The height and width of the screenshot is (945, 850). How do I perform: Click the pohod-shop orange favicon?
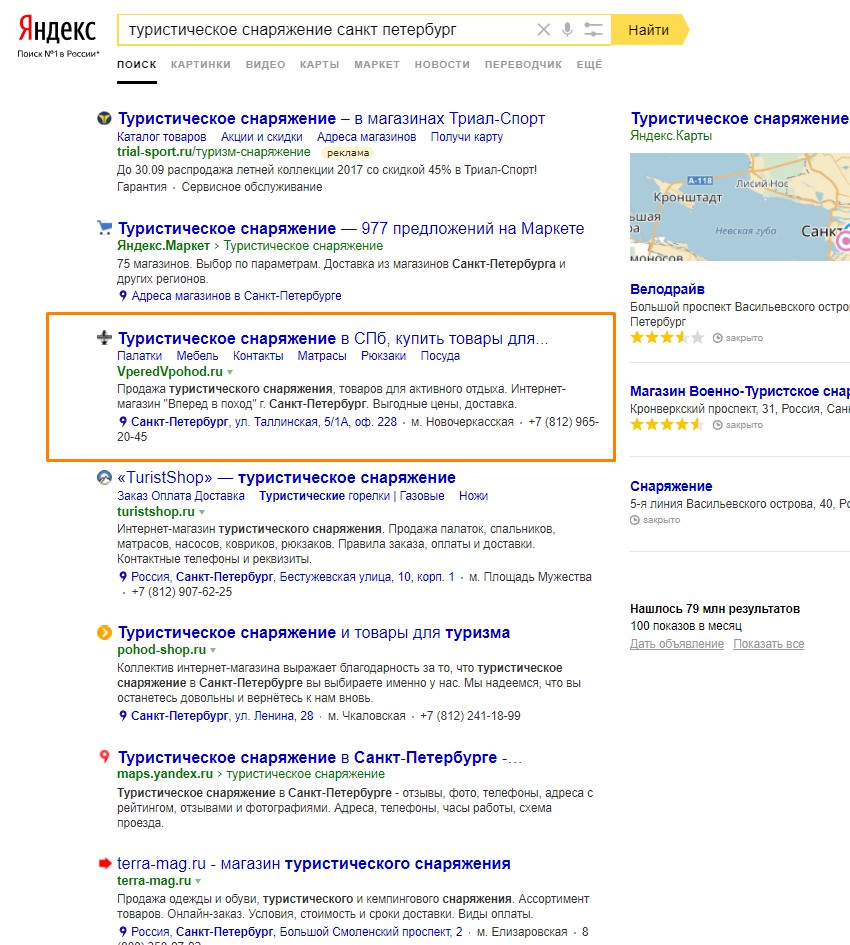[103, 632]
